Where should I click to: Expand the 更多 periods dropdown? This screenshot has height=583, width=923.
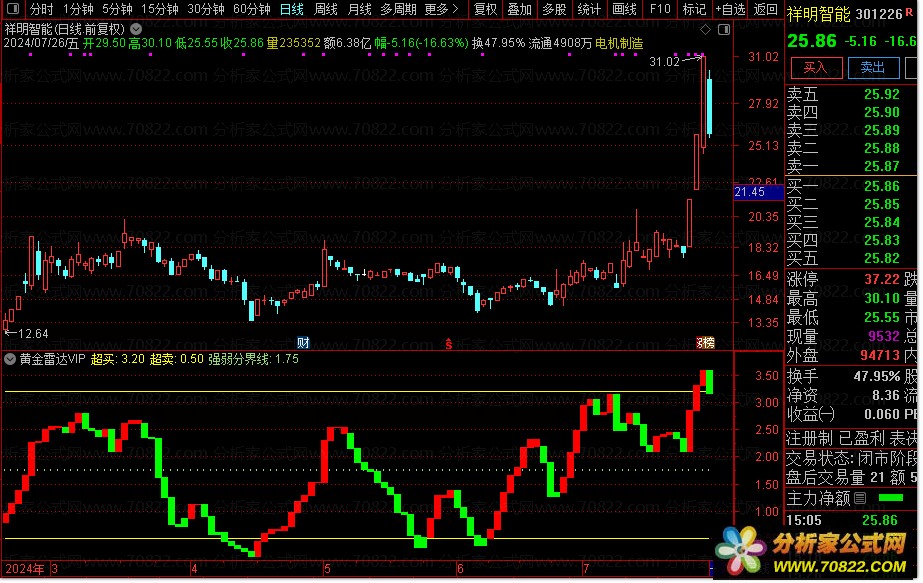[441, 9]
